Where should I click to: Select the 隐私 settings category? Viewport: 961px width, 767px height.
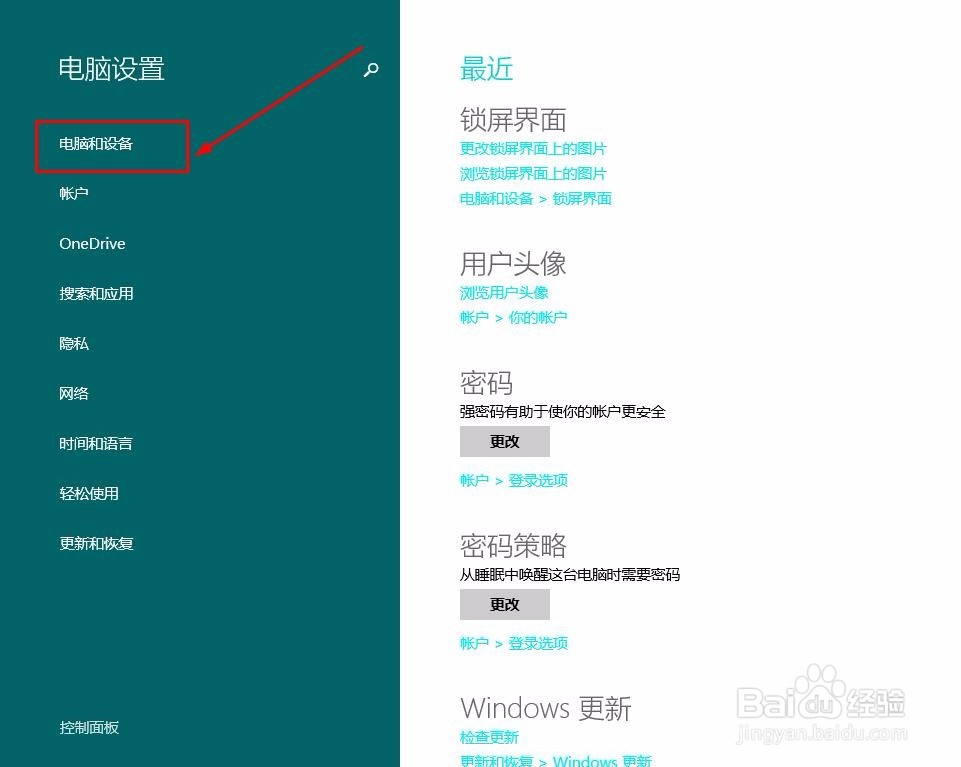[x=73, y=343]
